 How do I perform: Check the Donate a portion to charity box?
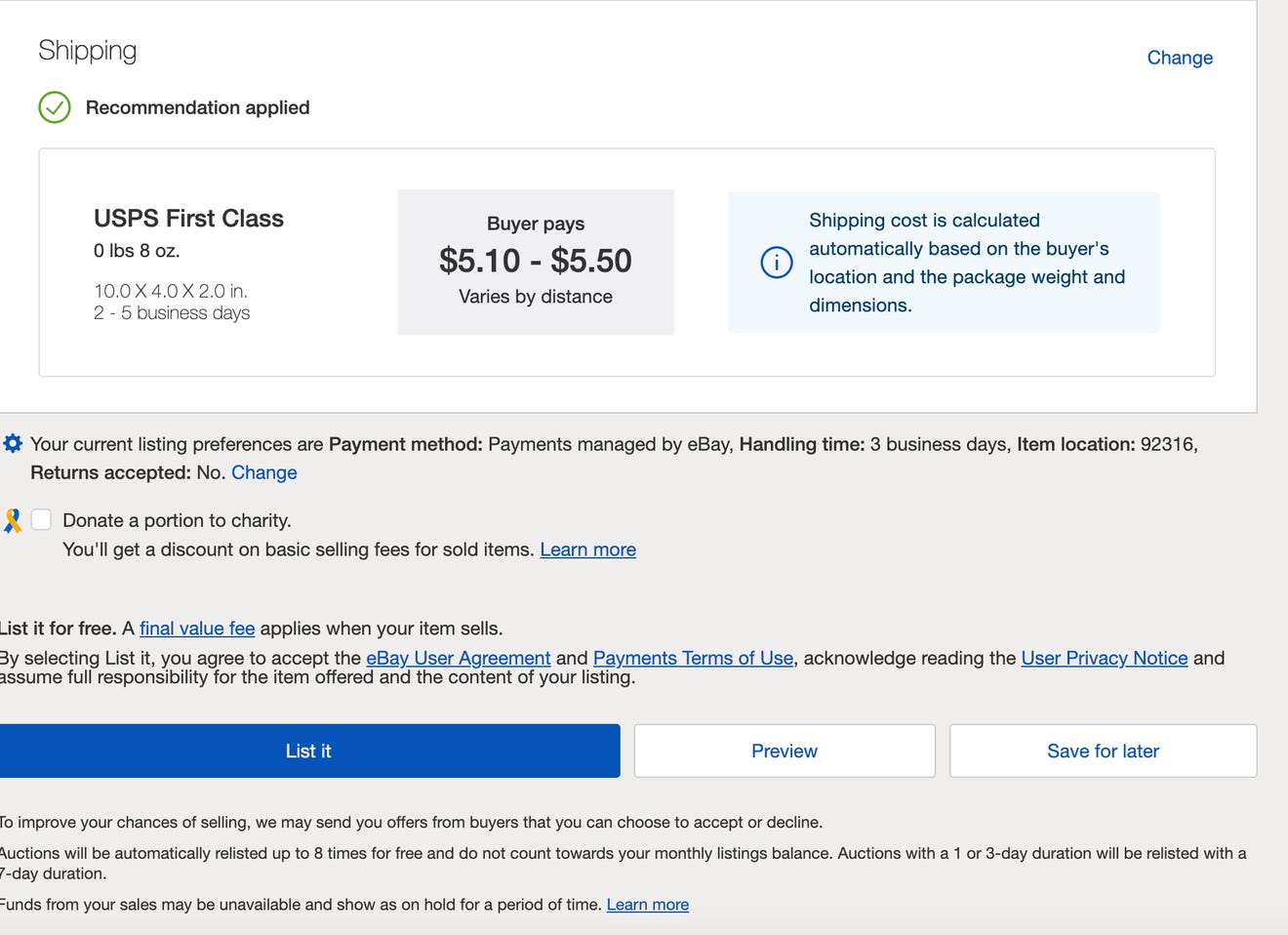click(41, 520)
